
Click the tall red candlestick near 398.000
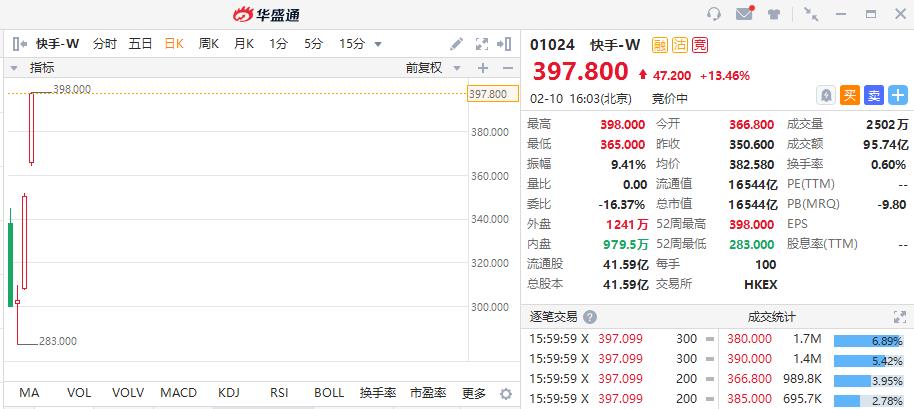tap(31, 128)
